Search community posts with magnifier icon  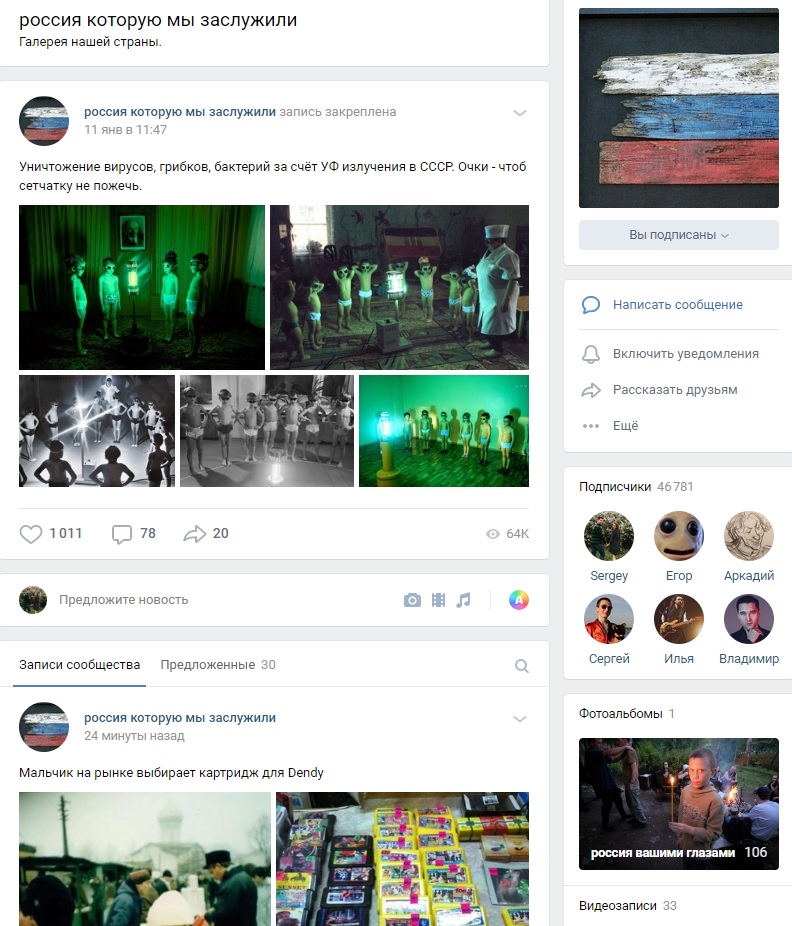(x=522, y=666)
